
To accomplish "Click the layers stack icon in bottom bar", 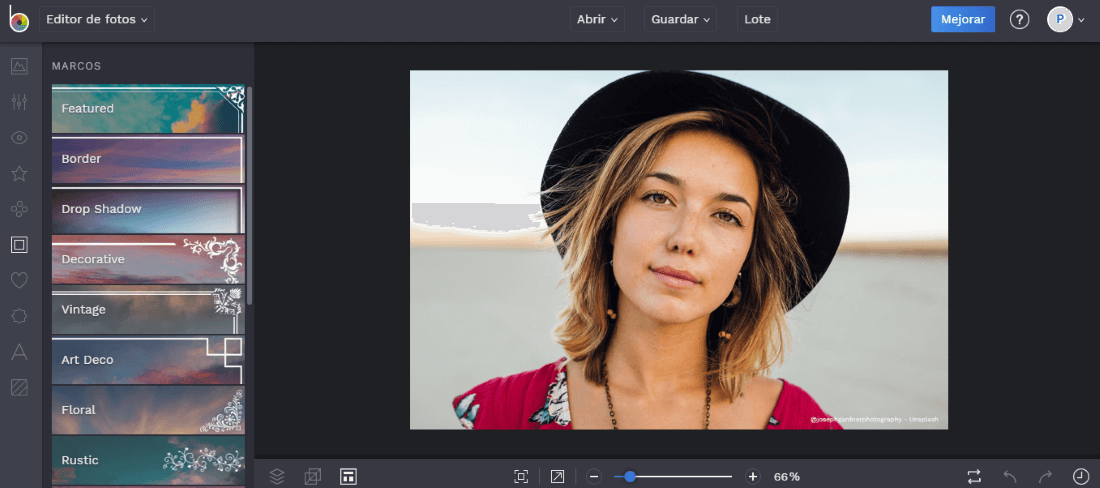I will [x=277, y=476].
